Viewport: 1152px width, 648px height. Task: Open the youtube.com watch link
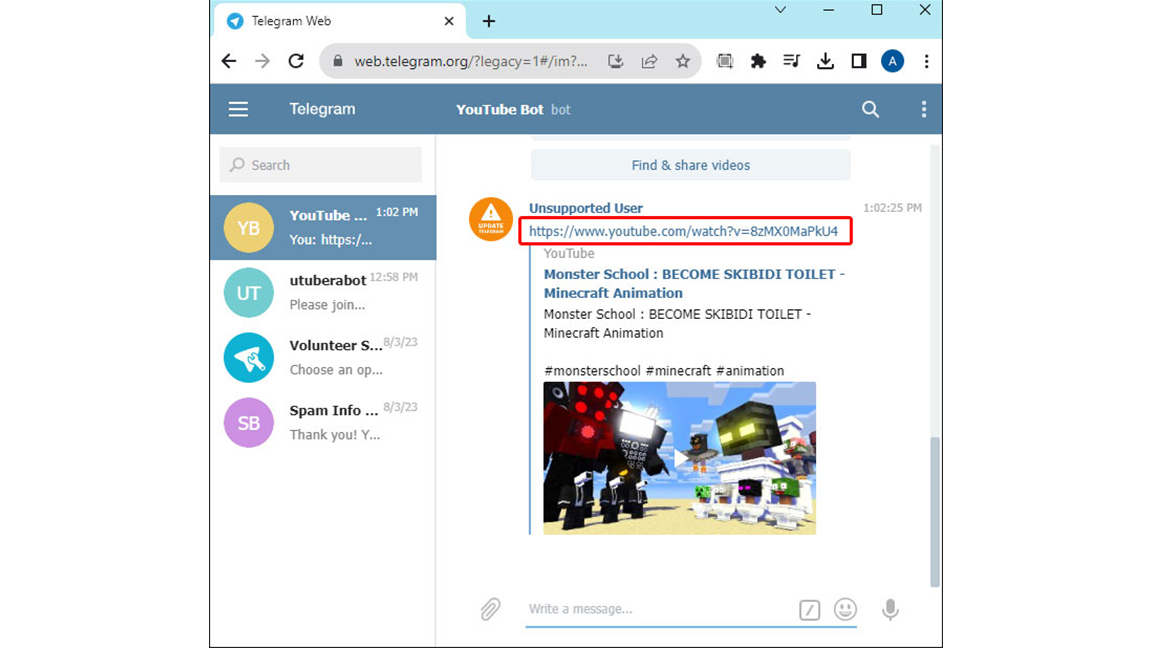coord(683,231)
